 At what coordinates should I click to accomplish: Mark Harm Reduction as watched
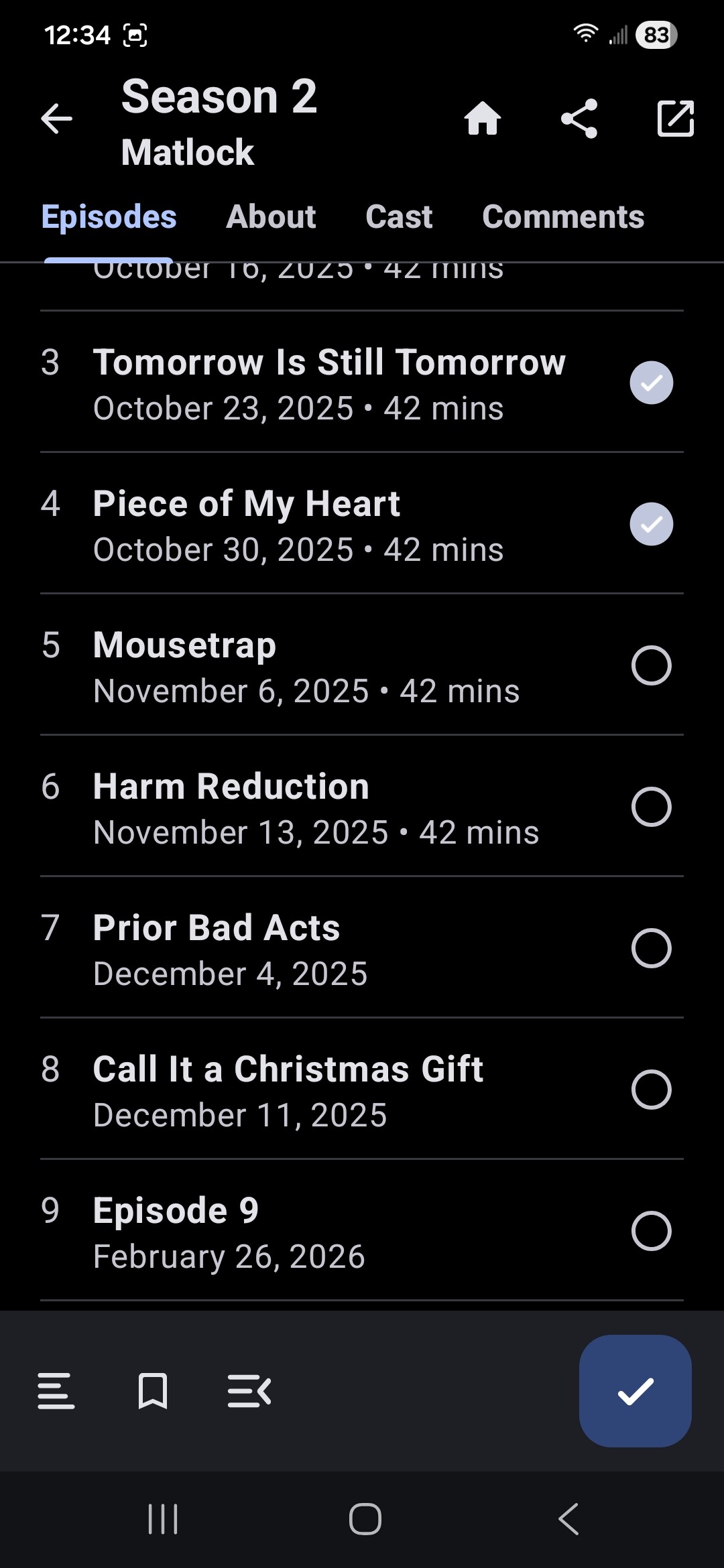(x=651, y=807)
